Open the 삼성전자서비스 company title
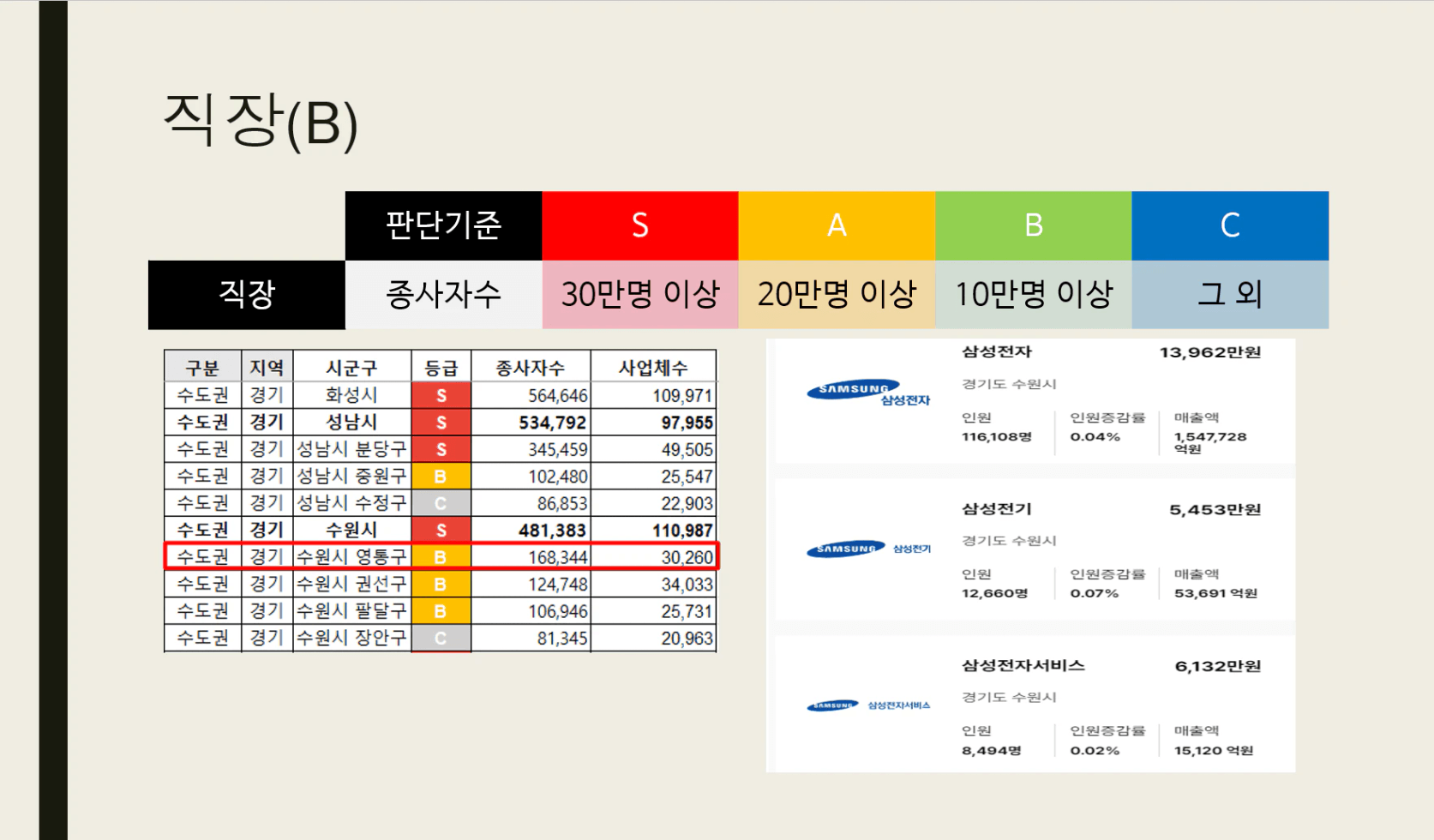 (x=1023, y=665)
